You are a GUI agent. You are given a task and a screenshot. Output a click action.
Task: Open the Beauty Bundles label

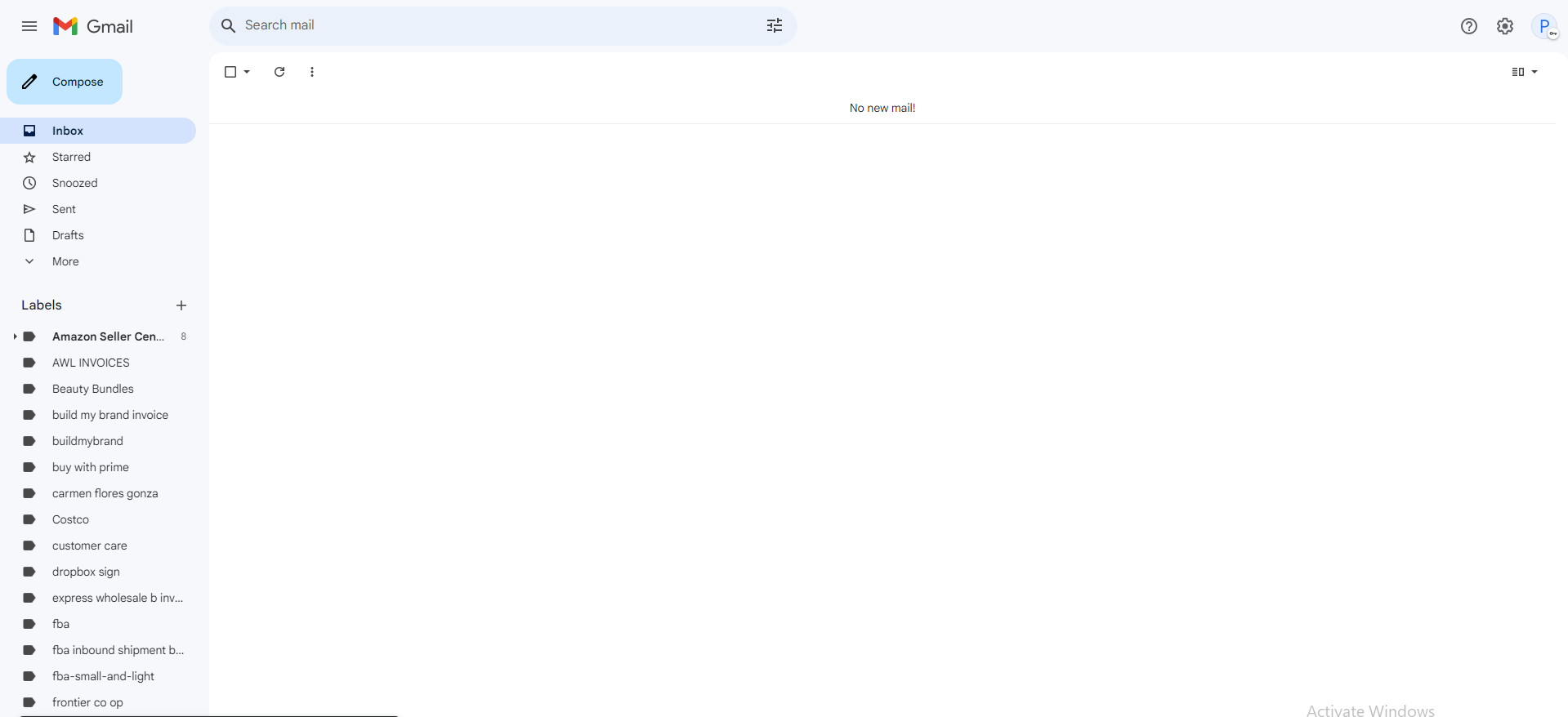(x=98, y=389)
